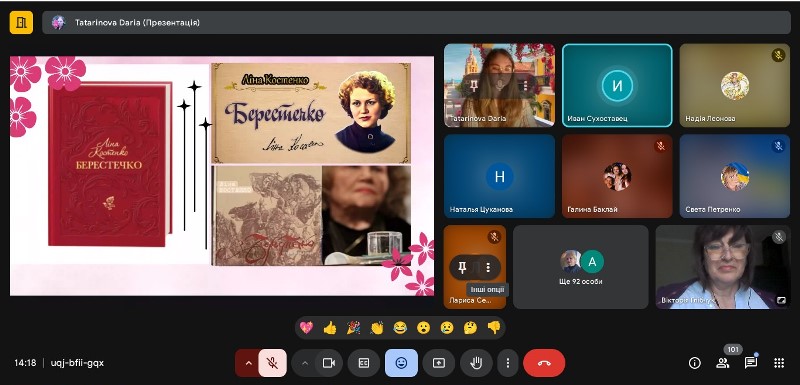This screenshot has width=800, height=385.
Task: Send the thumbs up reaction
Action: click(x=330, y=328)
